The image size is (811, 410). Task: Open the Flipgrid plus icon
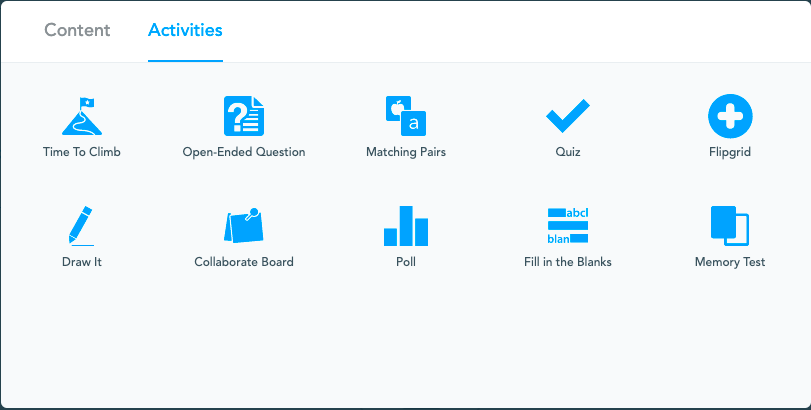730,116
